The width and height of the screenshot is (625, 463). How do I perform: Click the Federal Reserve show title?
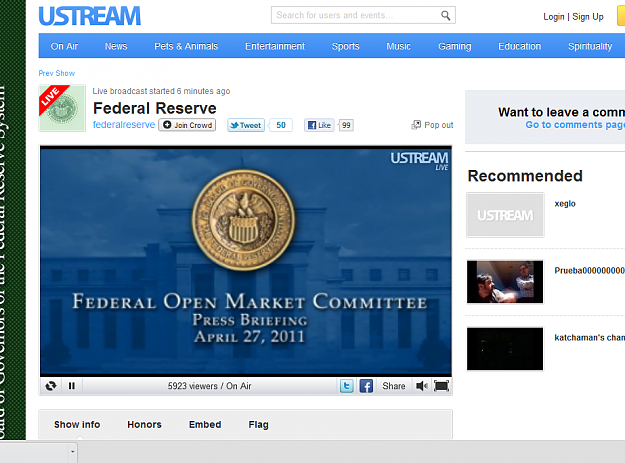(155, 108)
